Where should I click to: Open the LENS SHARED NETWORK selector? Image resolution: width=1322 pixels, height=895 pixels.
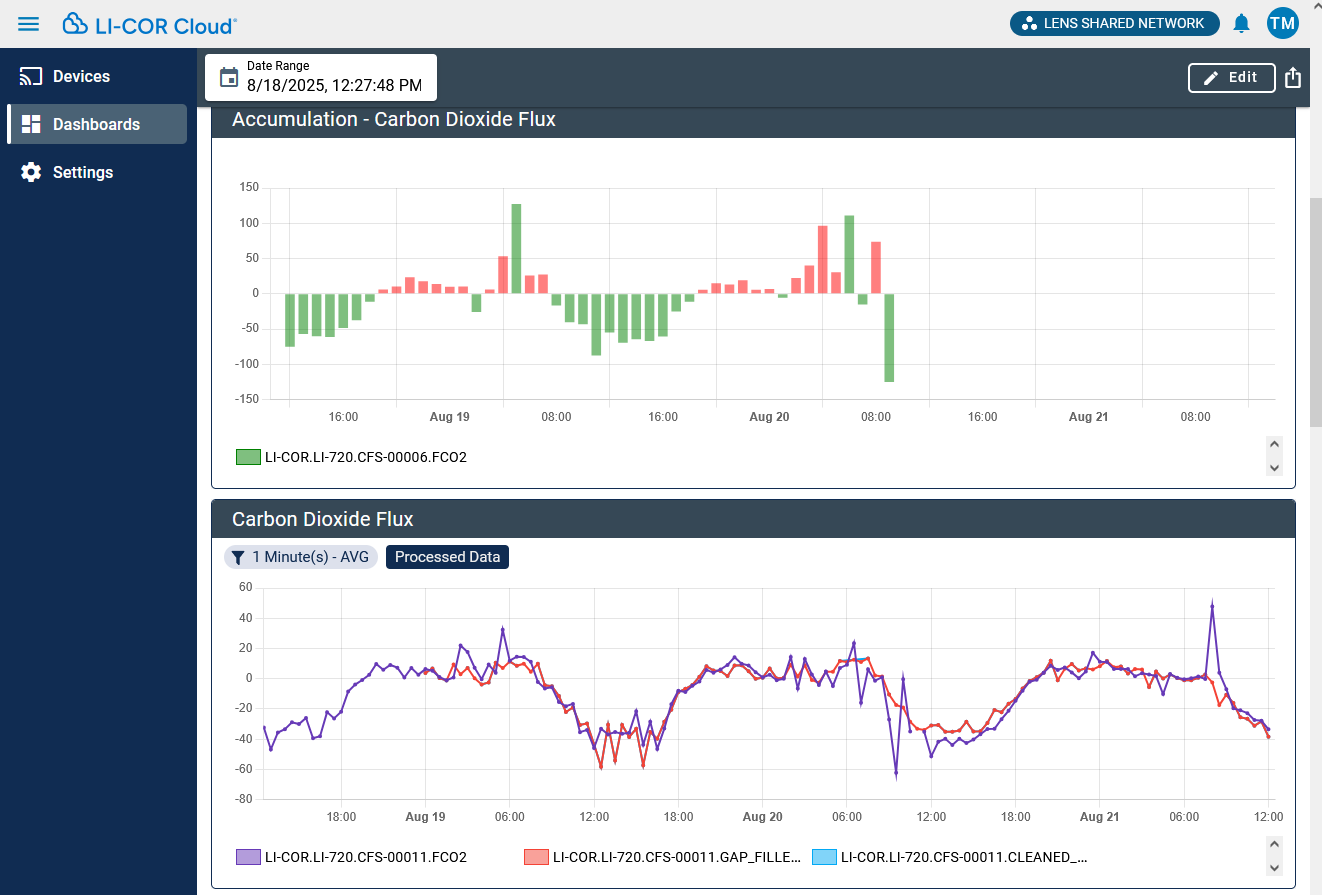pos(1114,23)
